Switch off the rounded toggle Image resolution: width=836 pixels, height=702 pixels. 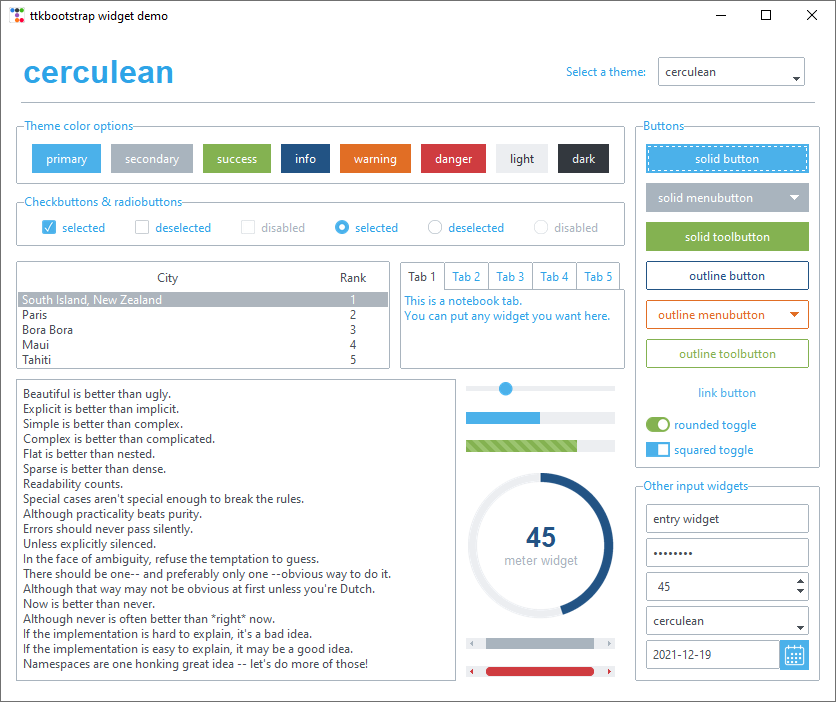click(657, 424)
